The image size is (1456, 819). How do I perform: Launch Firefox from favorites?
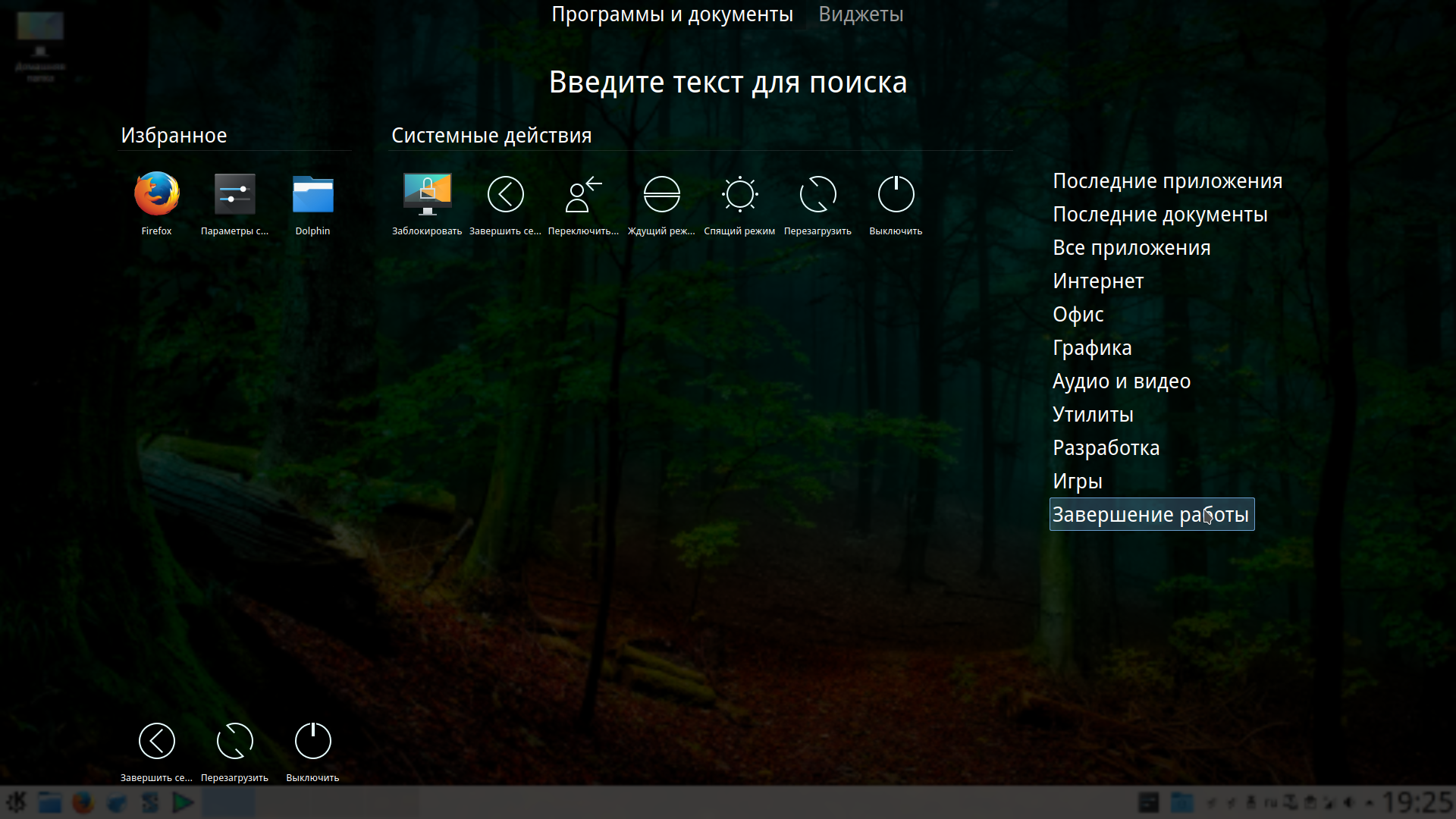click(x=157, y=195)
